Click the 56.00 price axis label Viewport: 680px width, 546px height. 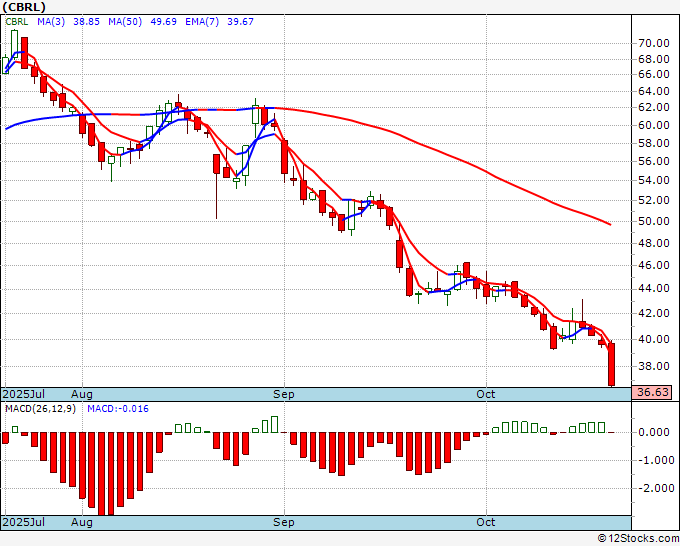tap(654, 161)
